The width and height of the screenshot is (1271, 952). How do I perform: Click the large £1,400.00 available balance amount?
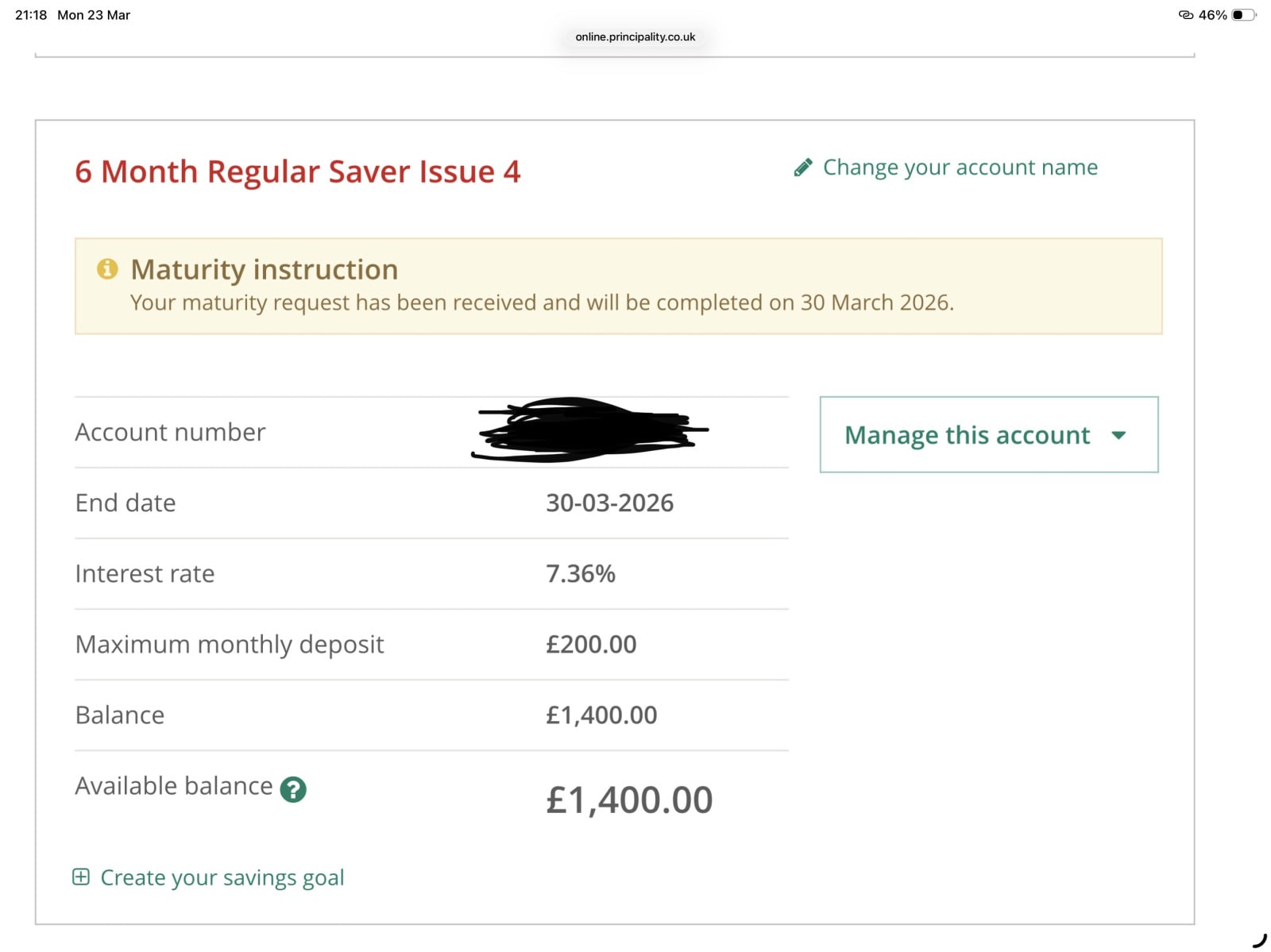(x=629, y=800)
